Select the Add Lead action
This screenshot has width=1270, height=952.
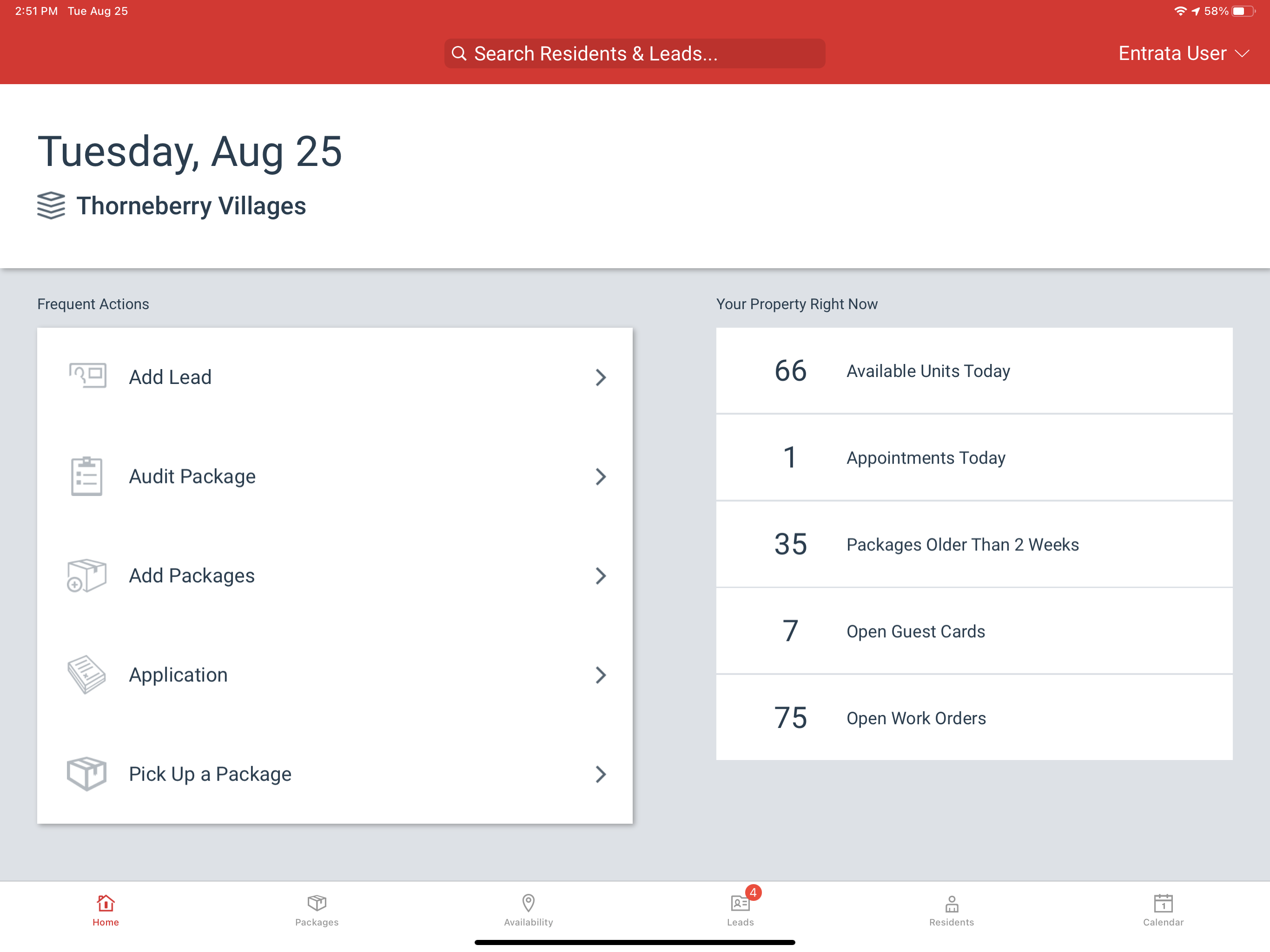(x=335, y=377)
